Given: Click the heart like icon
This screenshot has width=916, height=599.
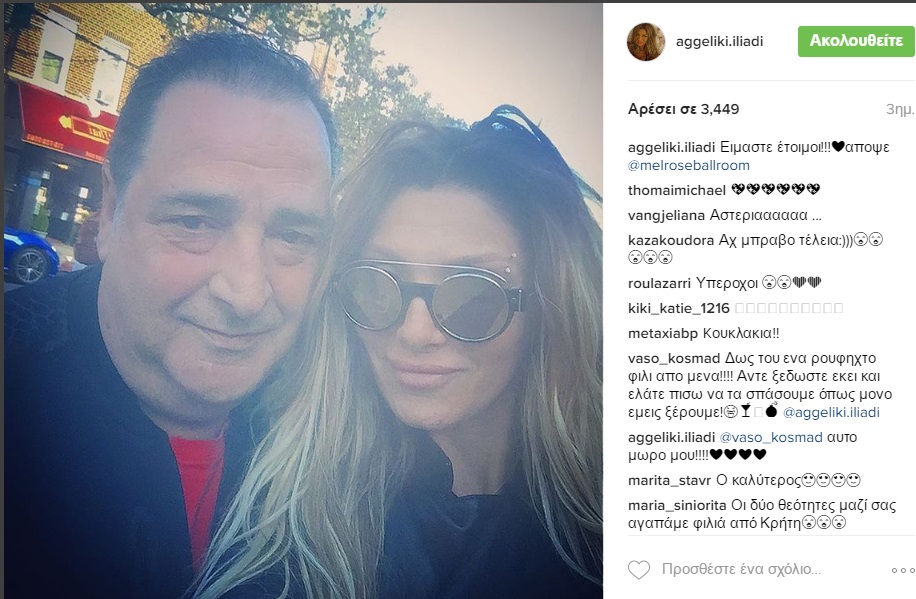Looking at the screenshot, I should [x=639, y=569].
